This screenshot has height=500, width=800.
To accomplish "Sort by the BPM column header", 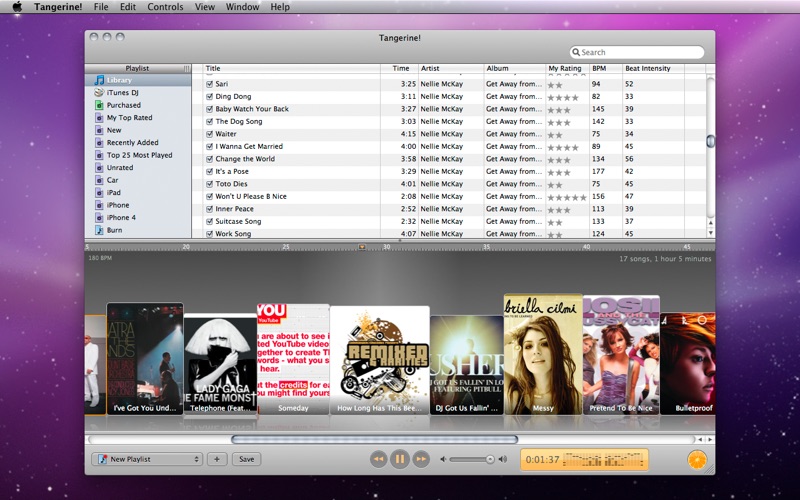I will 606,68.
